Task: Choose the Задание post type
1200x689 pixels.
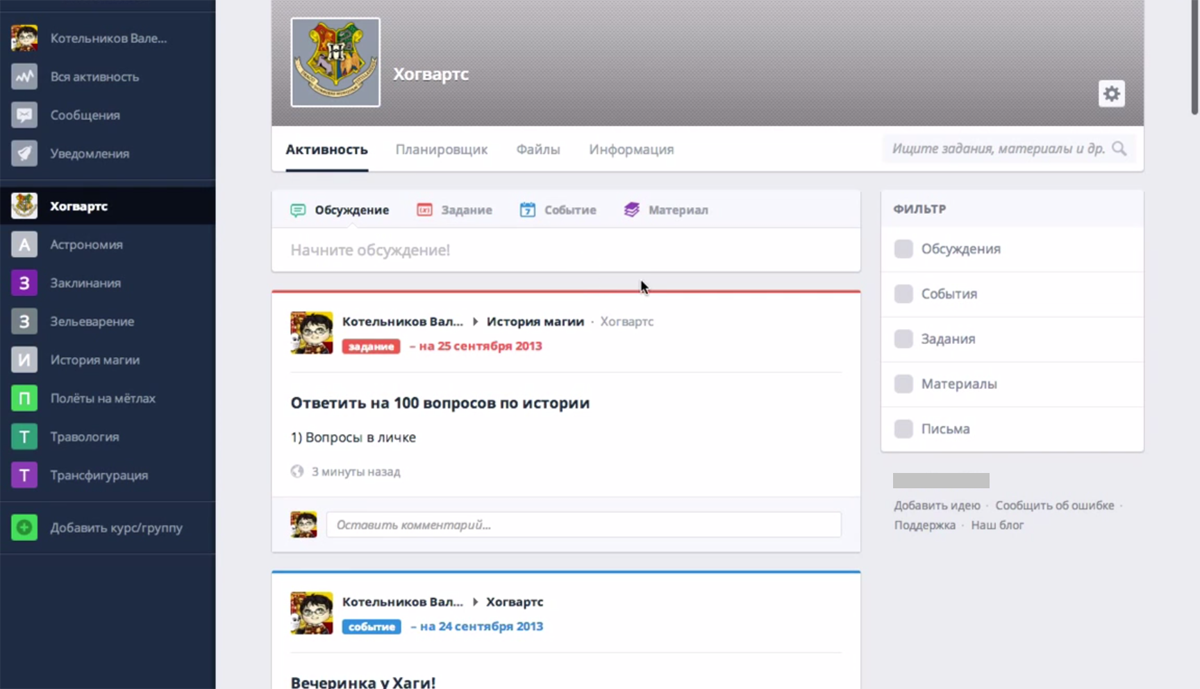Action: (x=454, y=210)
